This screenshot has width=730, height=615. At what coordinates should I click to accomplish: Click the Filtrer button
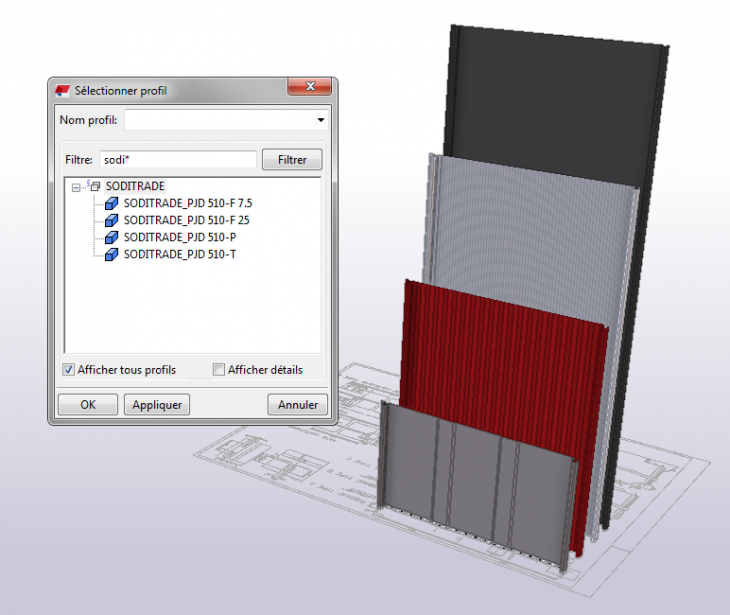tap(292, 160)
